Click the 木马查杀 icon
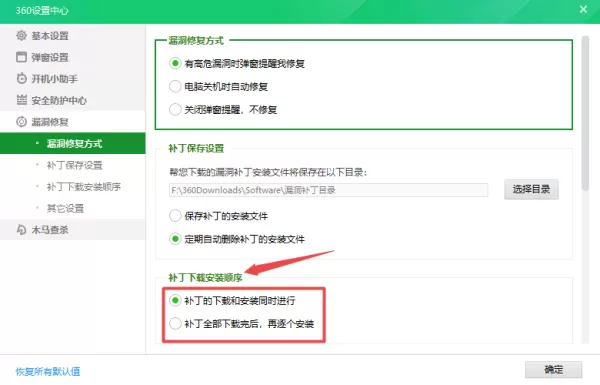 tap(21, 230)
